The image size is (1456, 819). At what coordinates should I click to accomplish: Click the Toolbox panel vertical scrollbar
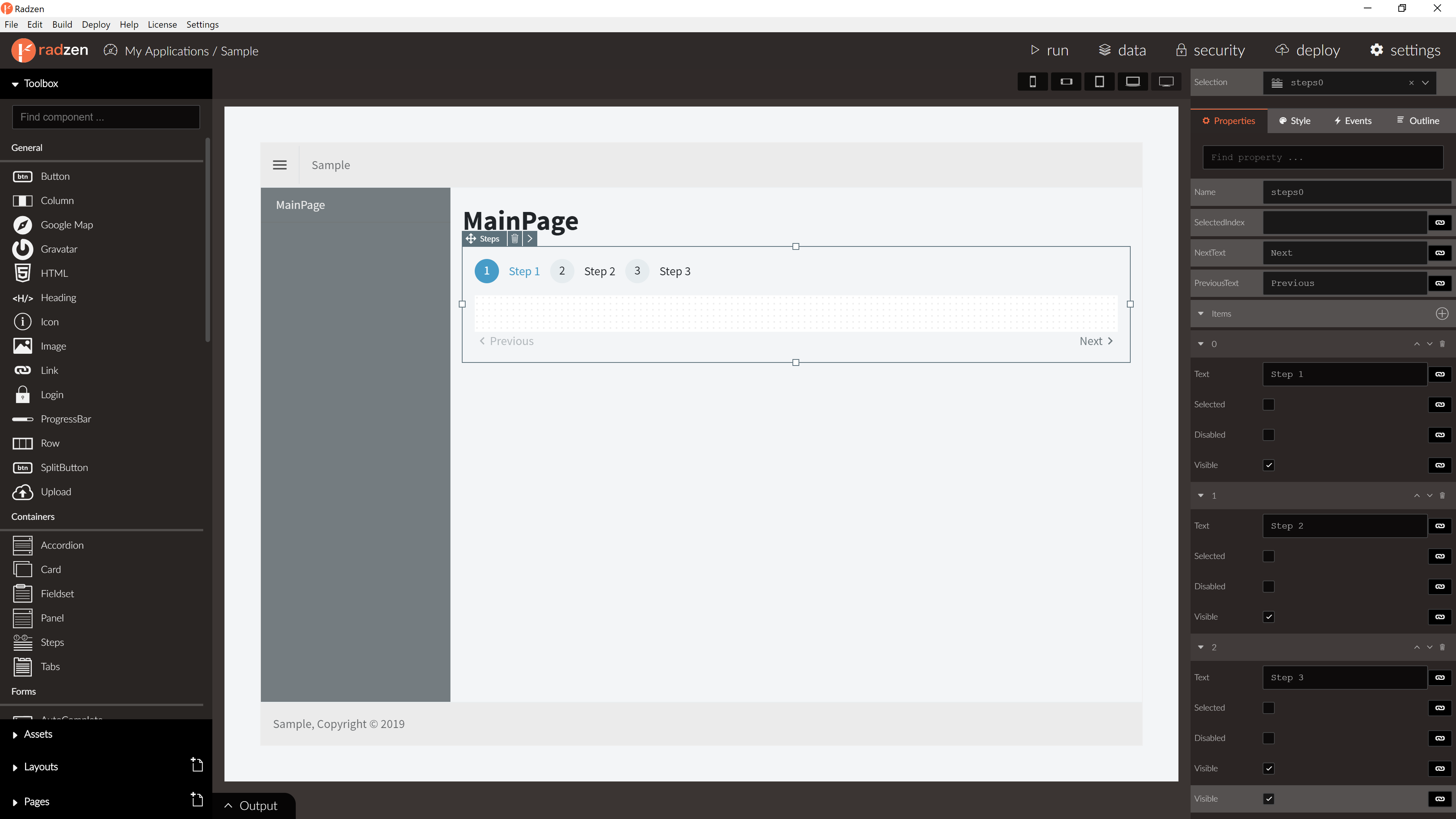coord(207,240)
